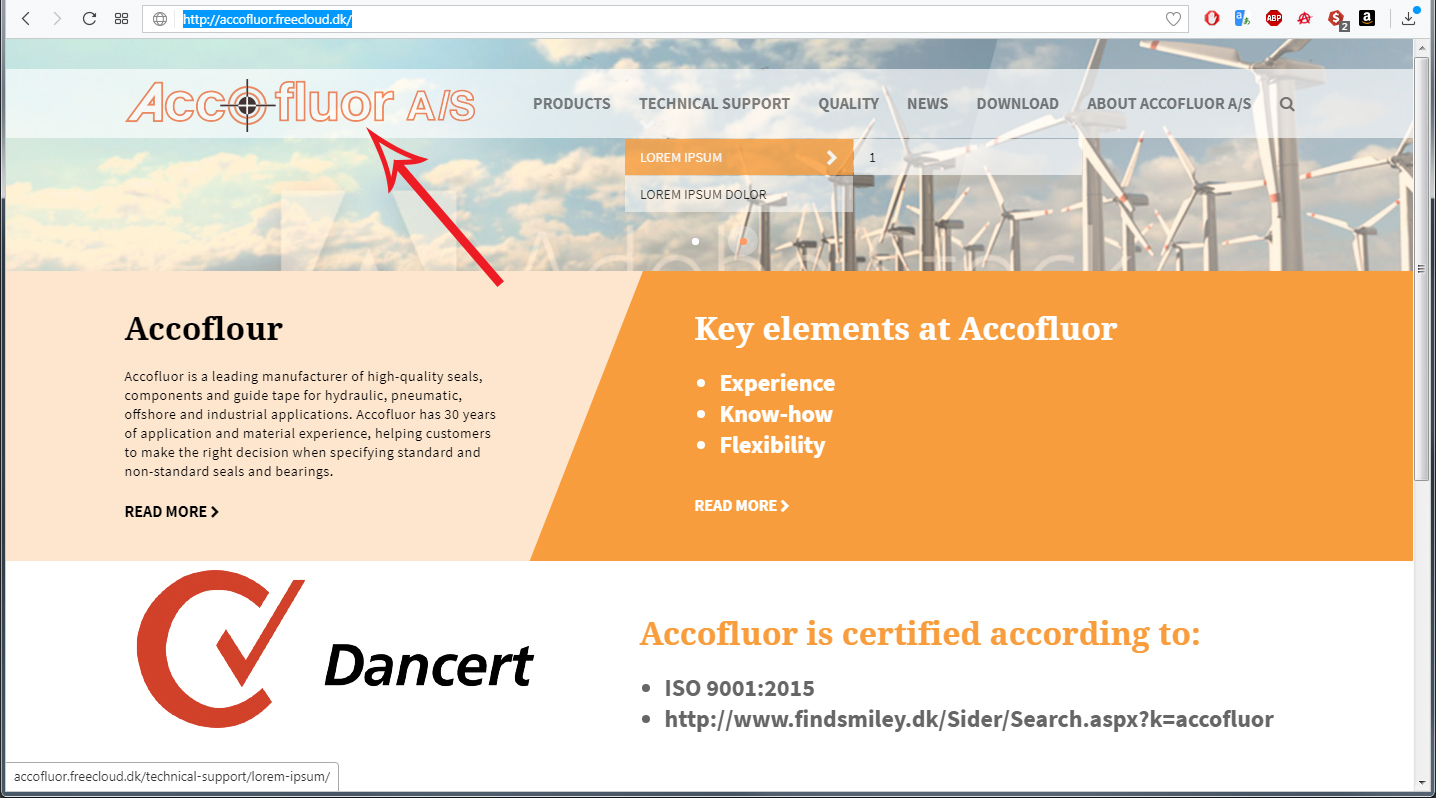Click the Dancert certification logo
The image size is (1436, 798).
(335, 648)
